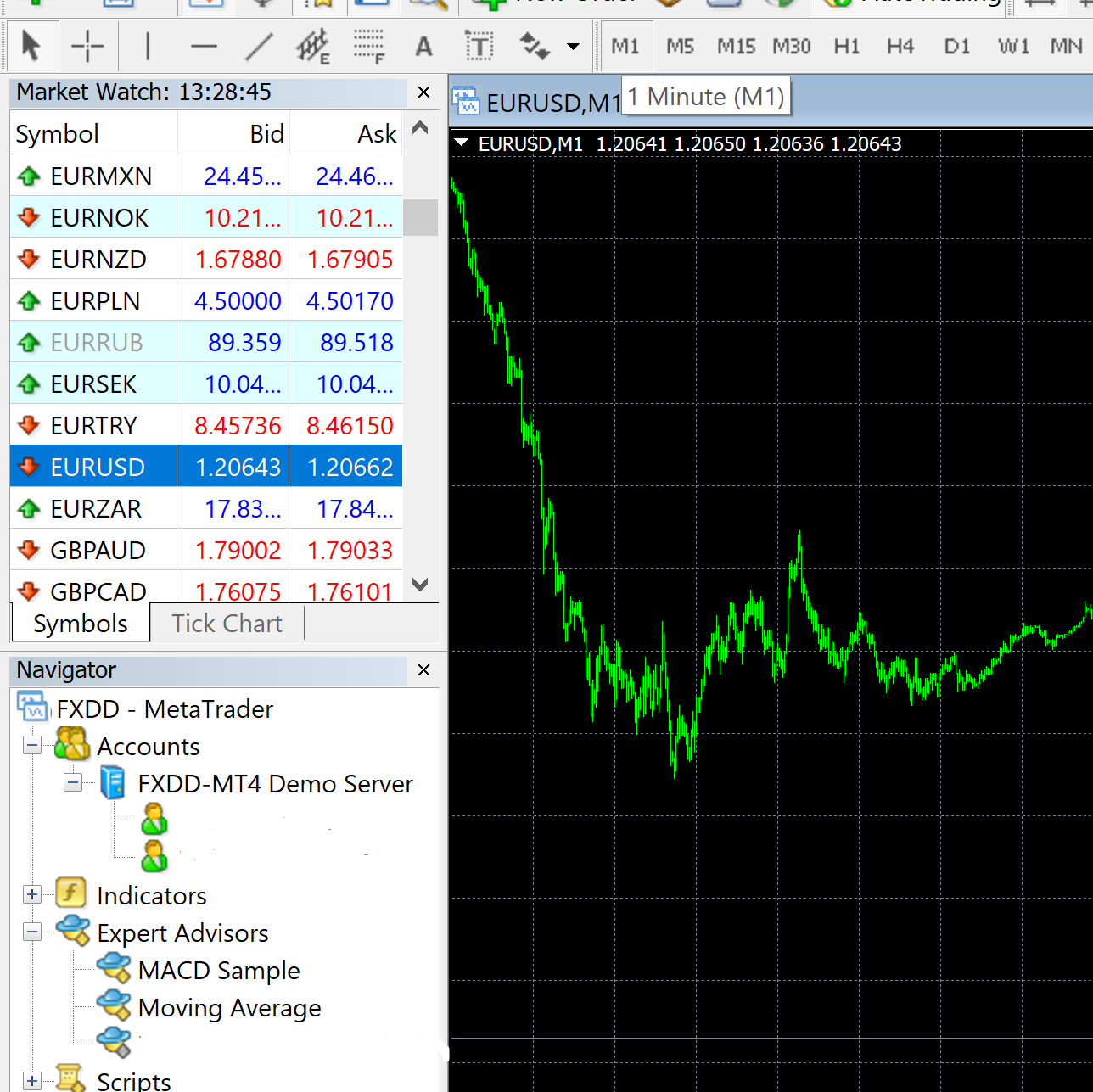Switch chart to M1 timeframe
1093x1092 pixels.
click(625, 46)
